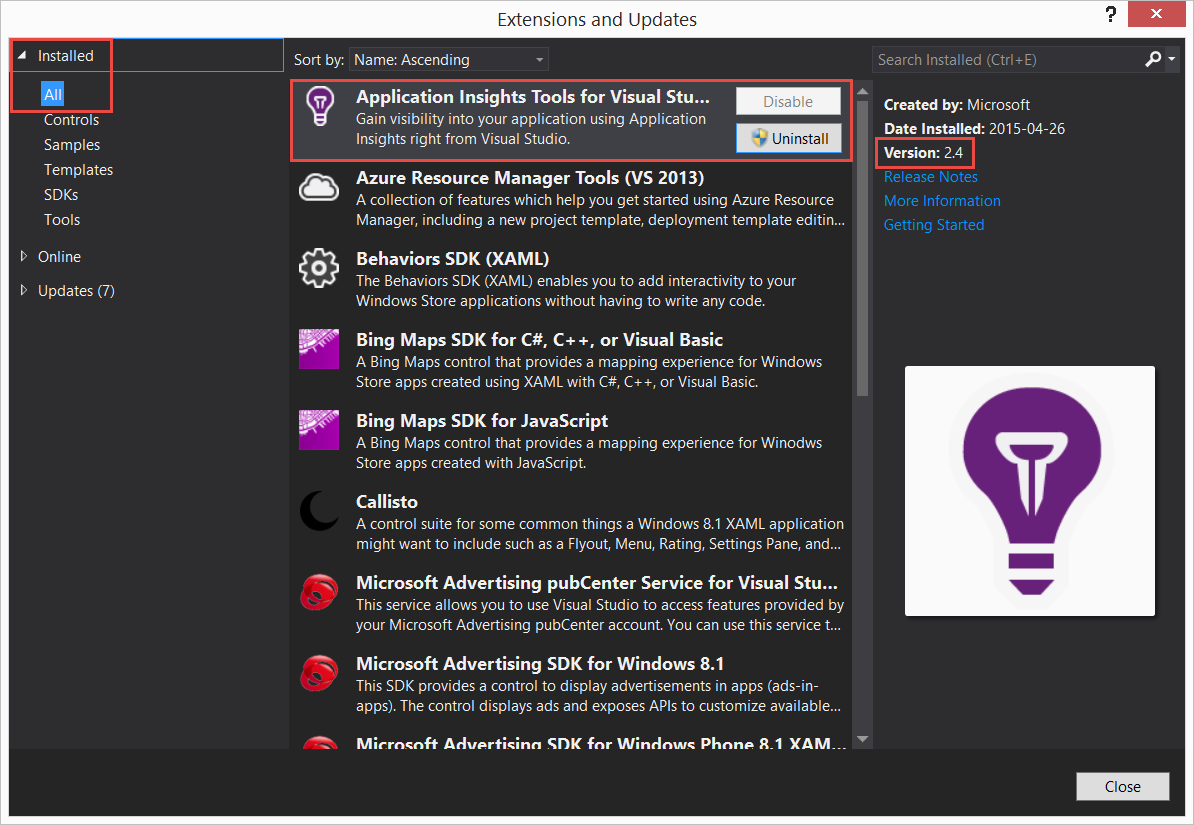Image resolution: width=1194 pixels, height=825 pixels.
Task: Click the large Application Insights preview image
Action: (x=1030, y=491)
